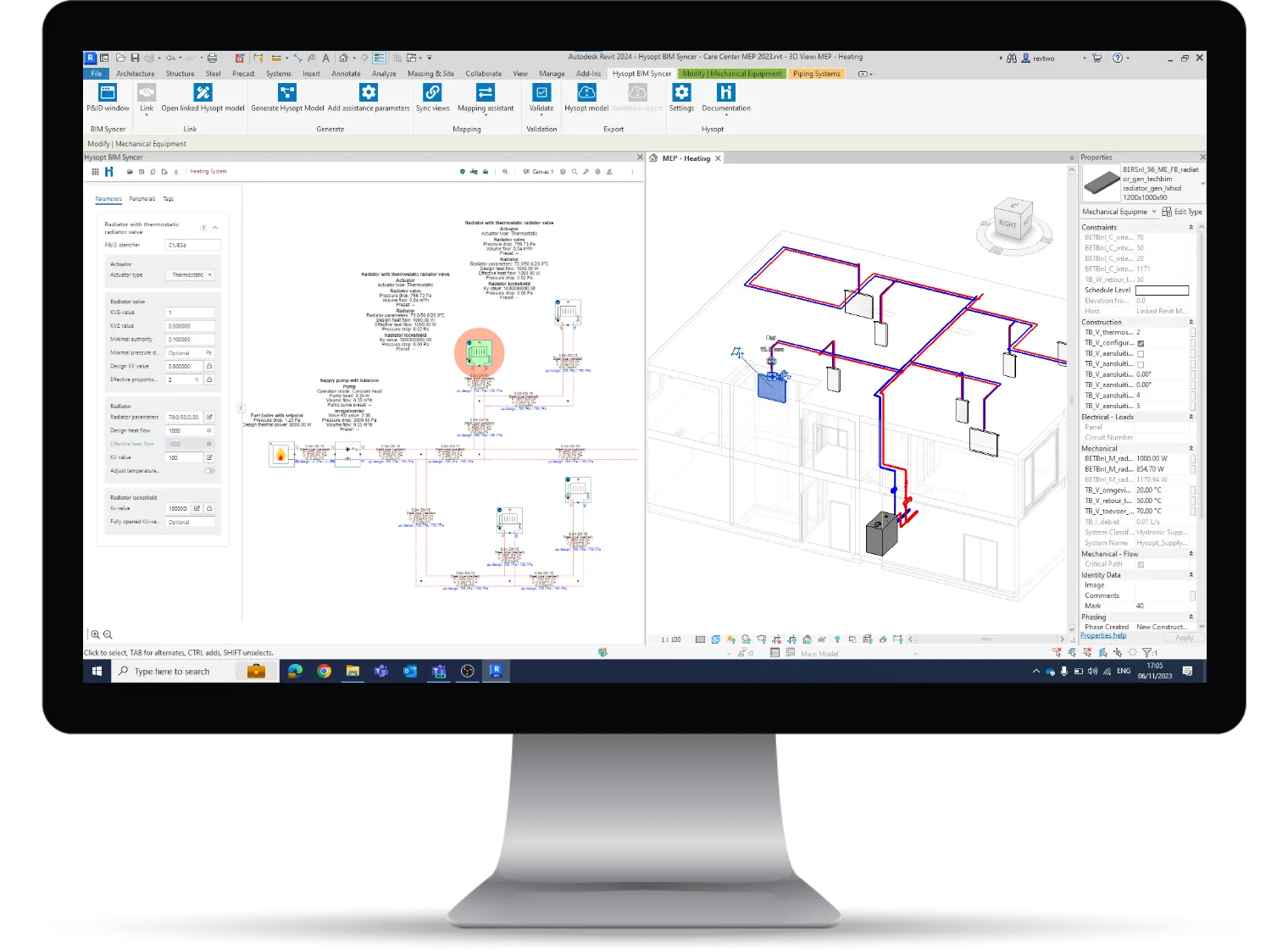Flip the Adjust temperature toggle switch
The height and width of the screenshot is (952, 1288).
click(x=208, y=471)
